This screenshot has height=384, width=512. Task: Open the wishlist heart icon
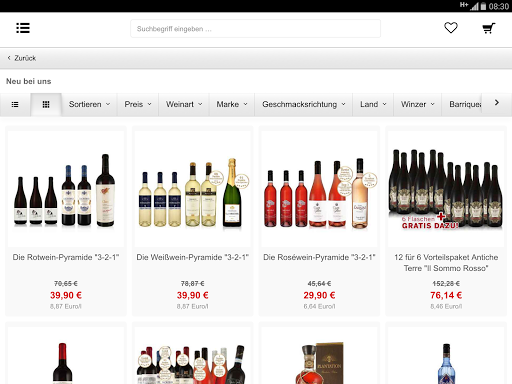451,28
